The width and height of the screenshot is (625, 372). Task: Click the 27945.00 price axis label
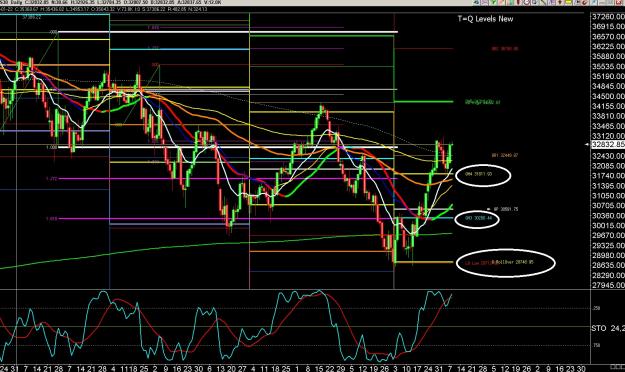[x=608, y=285]
